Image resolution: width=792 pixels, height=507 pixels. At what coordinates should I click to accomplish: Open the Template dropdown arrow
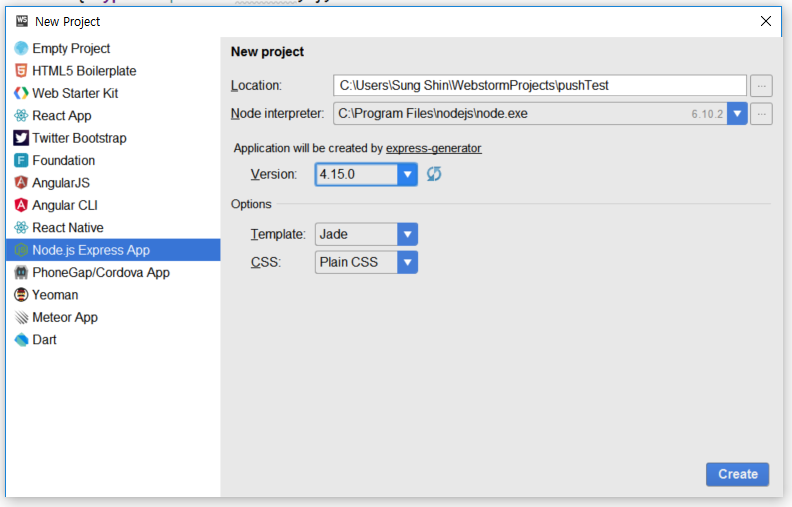[407, 234]
